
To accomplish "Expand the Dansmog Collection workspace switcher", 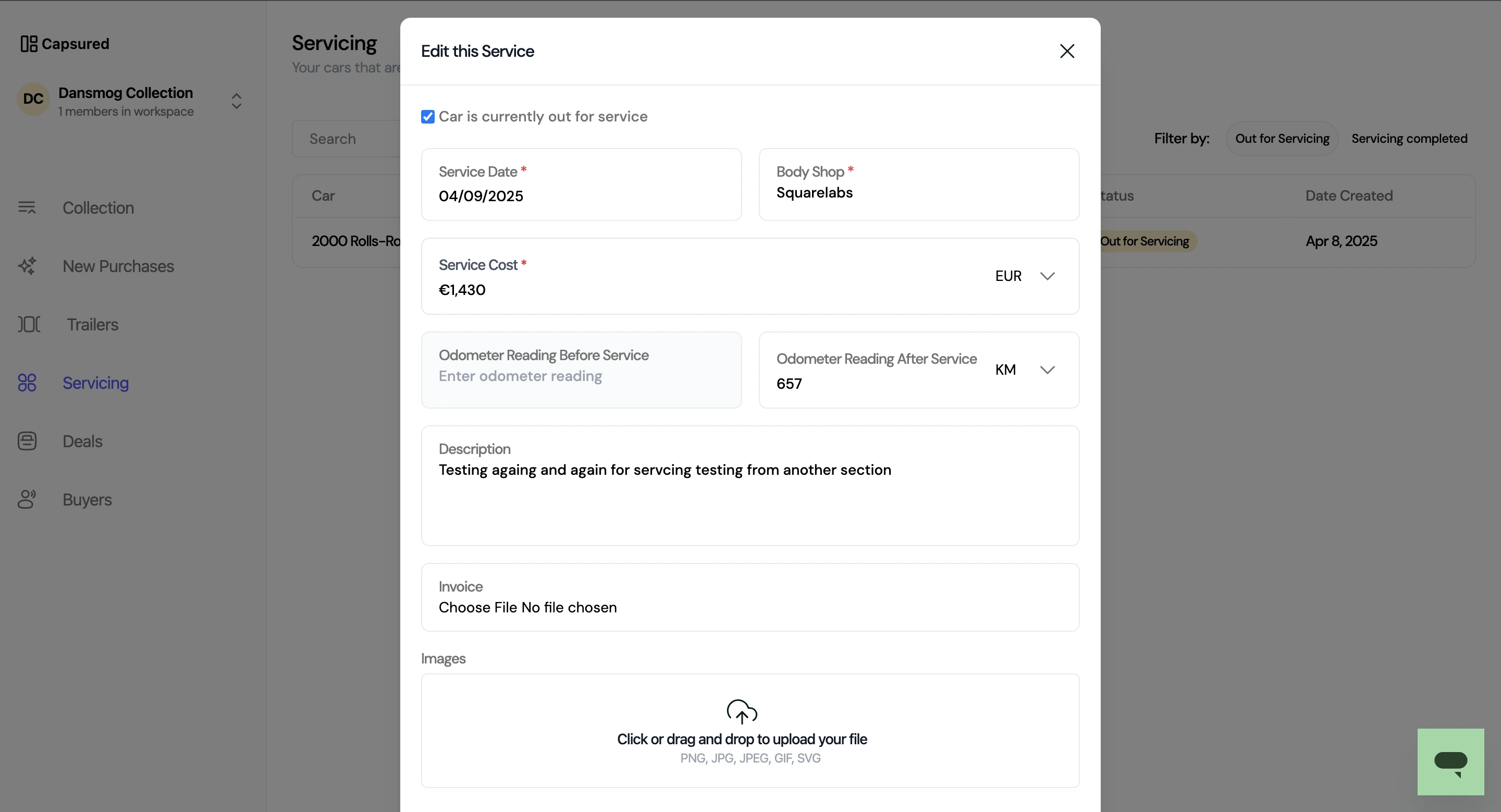I will tap(236, 101).
